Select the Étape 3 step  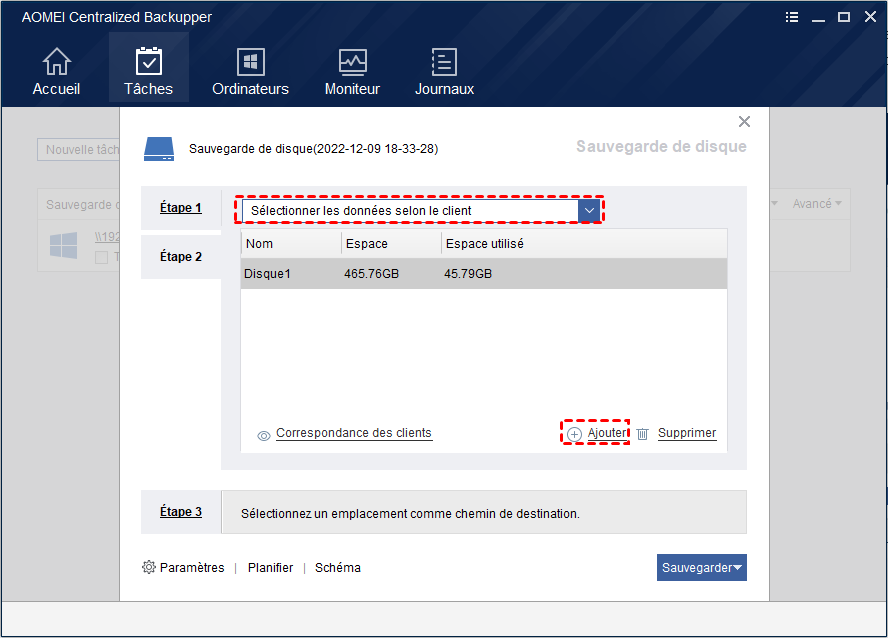(181, 512)
